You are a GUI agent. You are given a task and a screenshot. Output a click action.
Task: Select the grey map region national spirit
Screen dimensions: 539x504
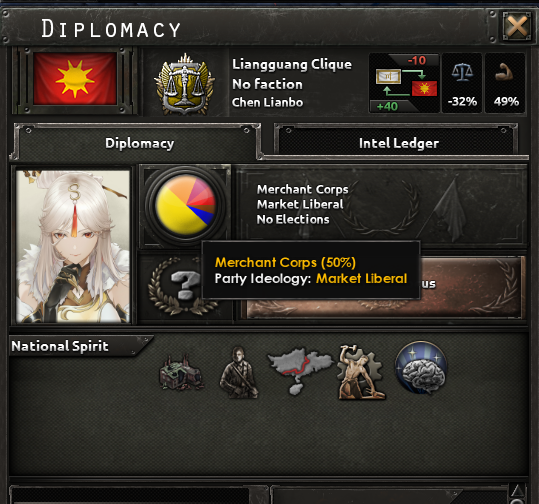point(300,370)
